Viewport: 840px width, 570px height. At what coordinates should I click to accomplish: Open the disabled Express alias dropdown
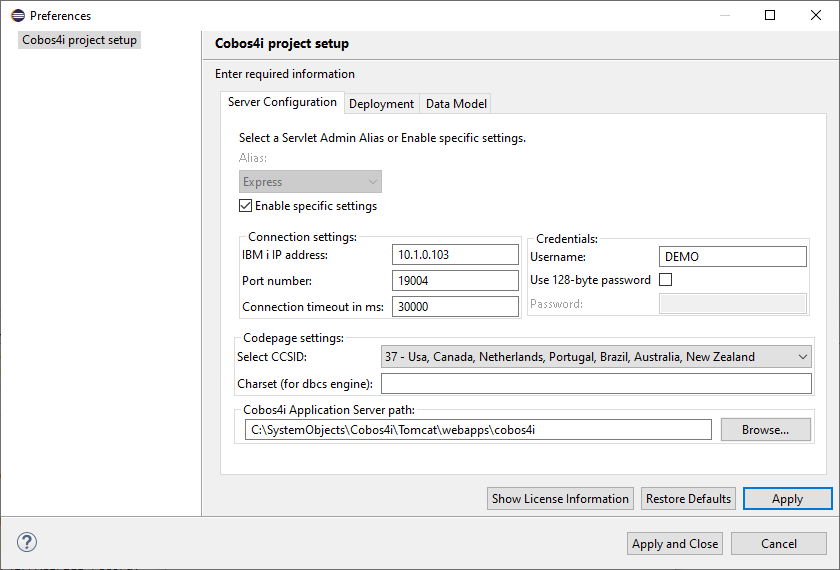click(310, 182)
